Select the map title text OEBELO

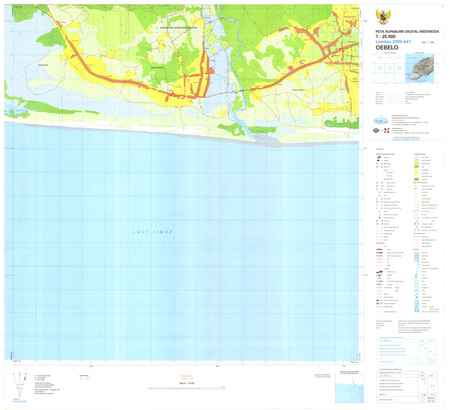(x=387, y=48)
